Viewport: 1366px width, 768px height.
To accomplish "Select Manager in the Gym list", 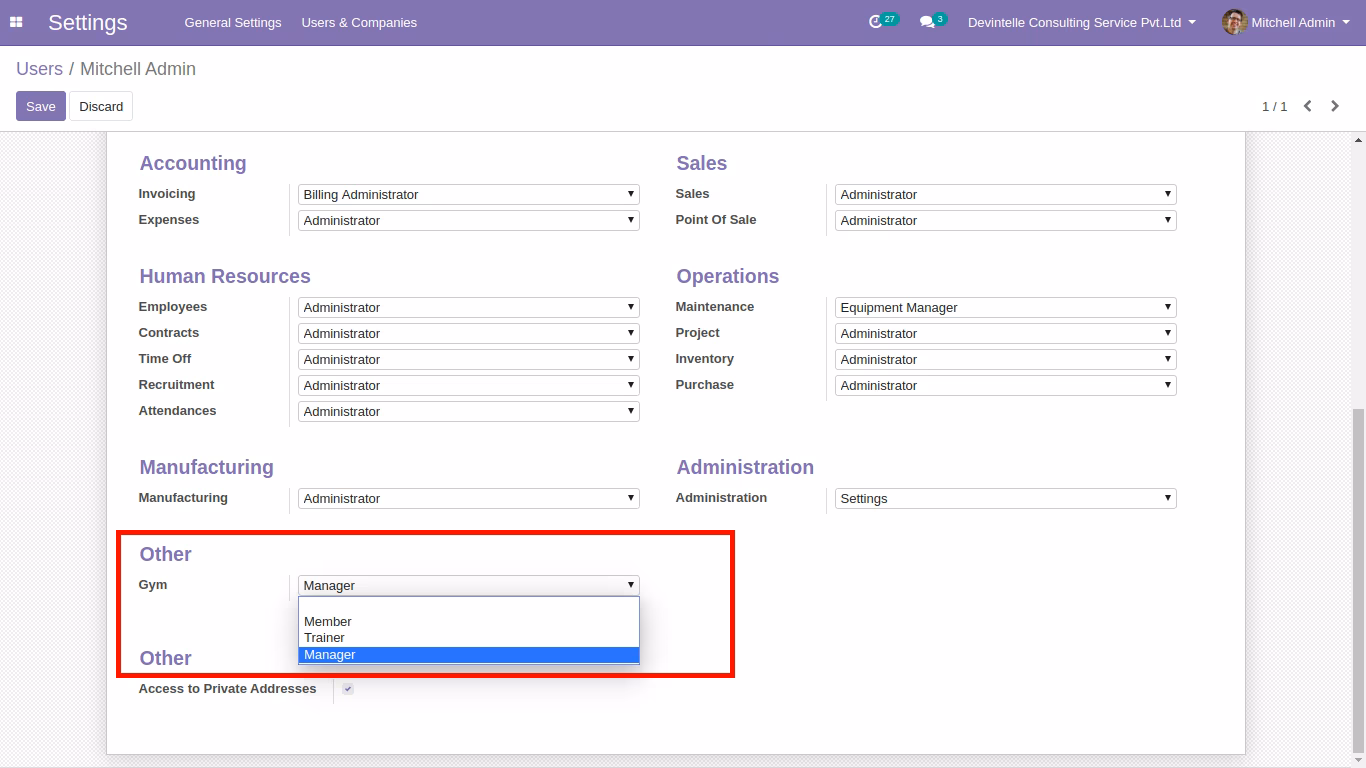I will (469, 654).
